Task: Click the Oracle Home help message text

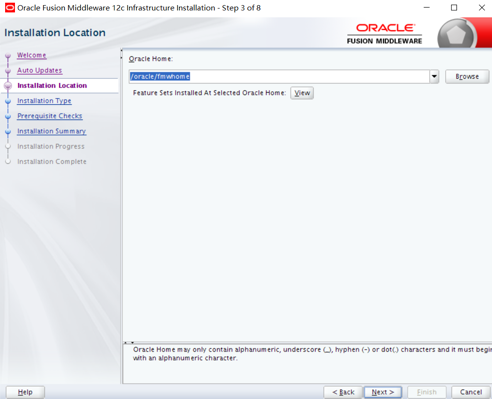Action: pyautogui.click(x=312, y=354)
